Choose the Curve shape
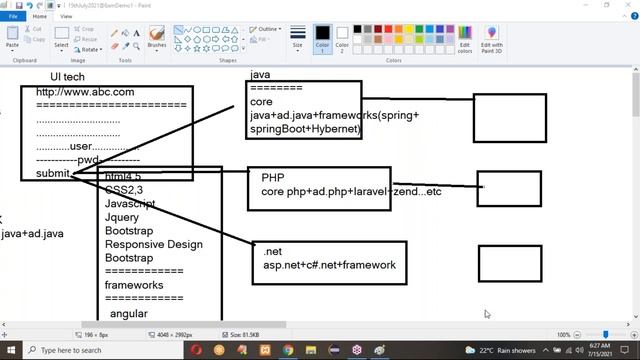Screen dimensions: 640x360 188,30
